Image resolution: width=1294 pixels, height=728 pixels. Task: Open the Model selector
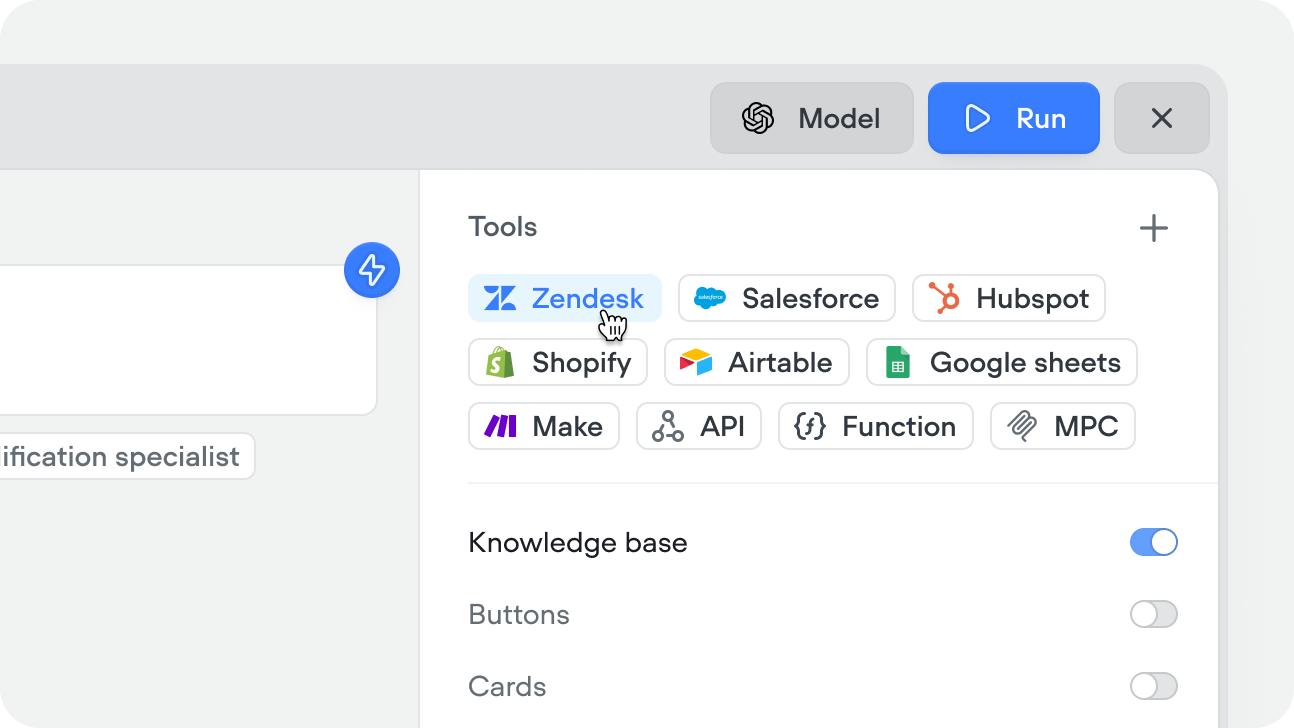point(812,117)
